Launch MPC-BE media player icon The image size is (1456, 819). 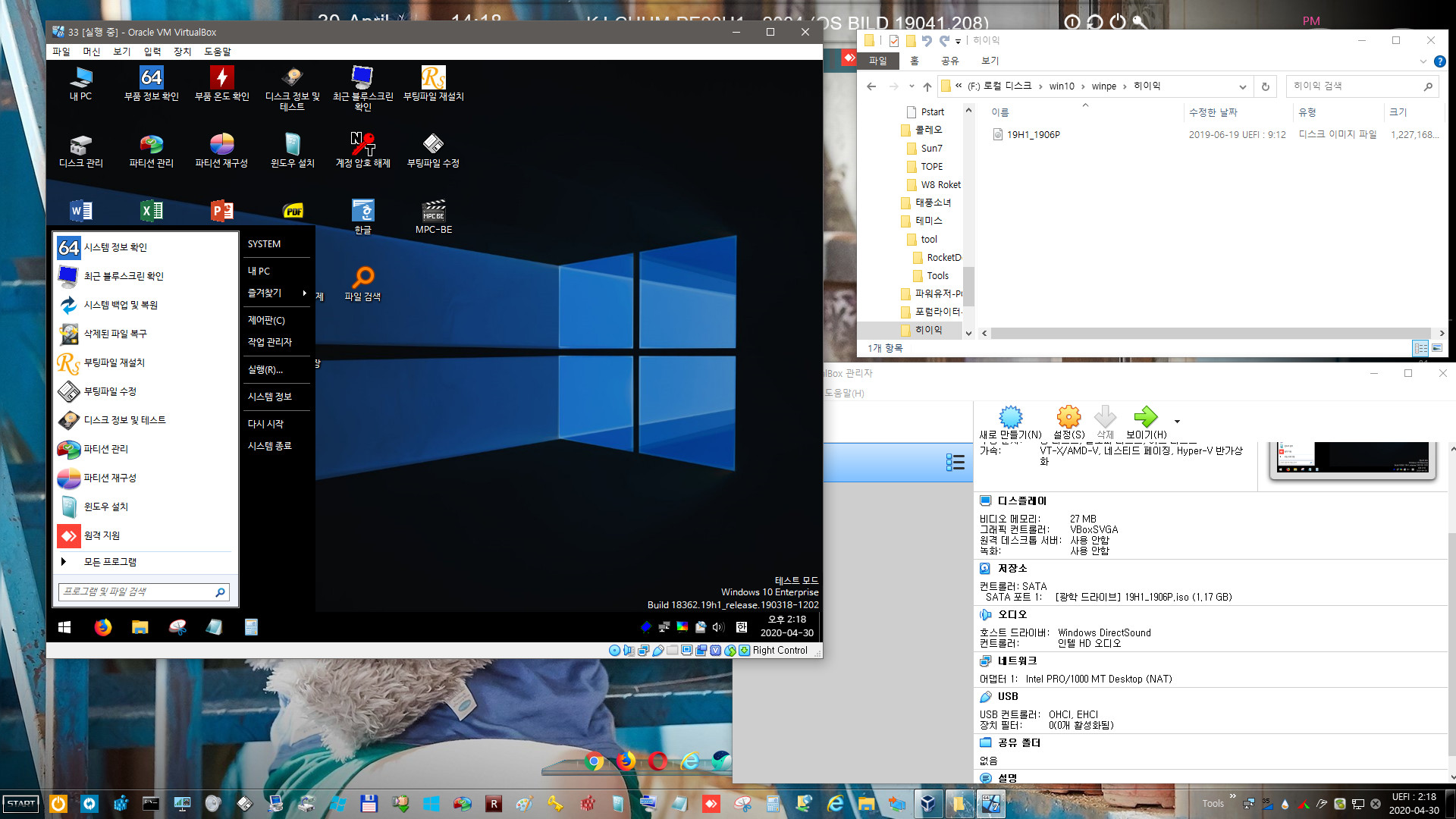[x=433, y=217]
